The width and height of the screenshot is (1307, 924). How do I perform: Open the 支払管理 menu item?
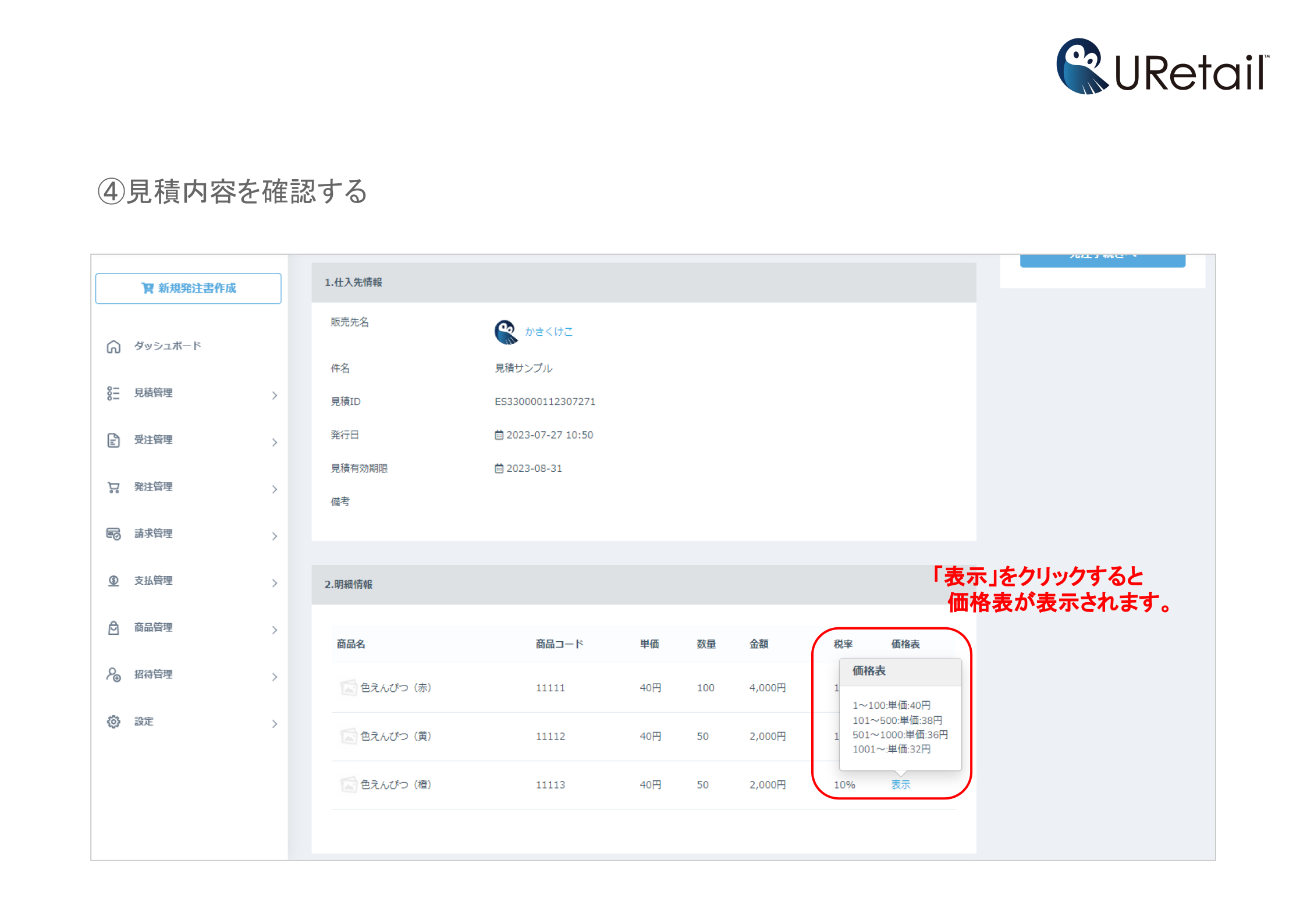click(x=153, y=581)
